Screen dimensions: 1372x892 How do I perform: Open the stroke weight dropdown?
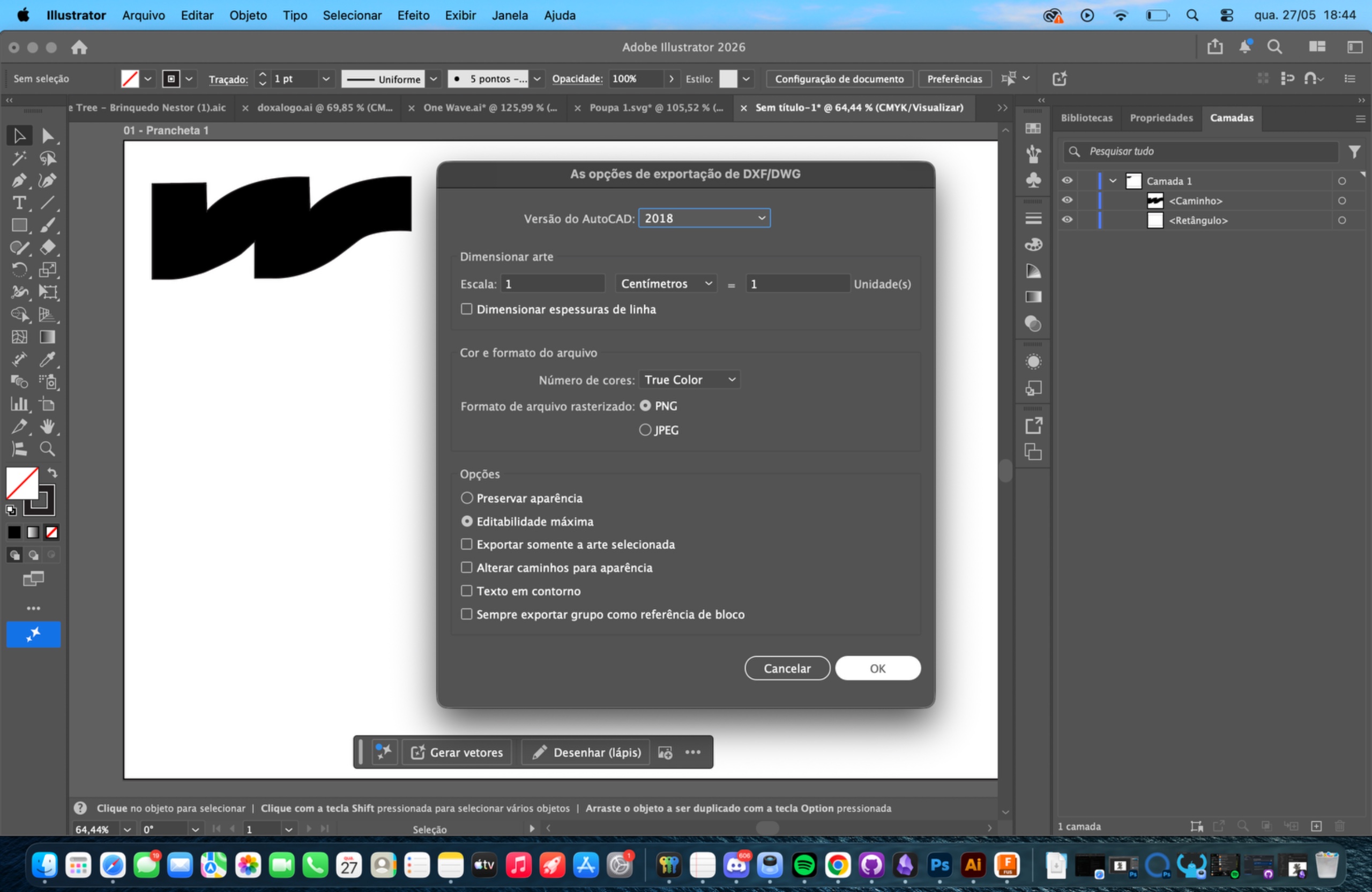(x=326, y=79)
